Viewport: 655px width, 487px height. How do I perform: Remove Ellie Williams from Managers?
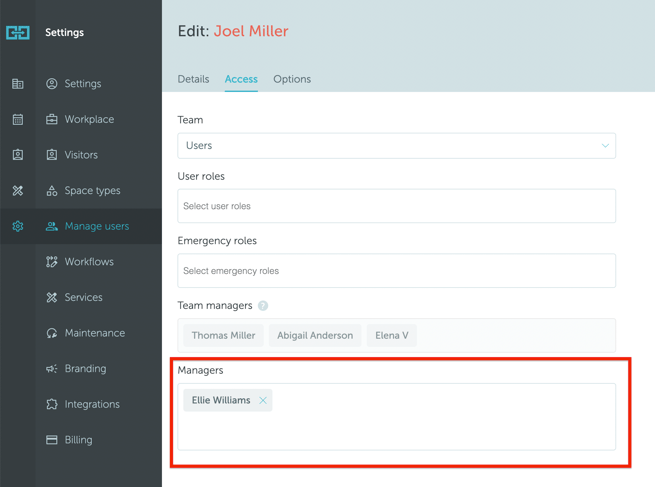point(263,401)
